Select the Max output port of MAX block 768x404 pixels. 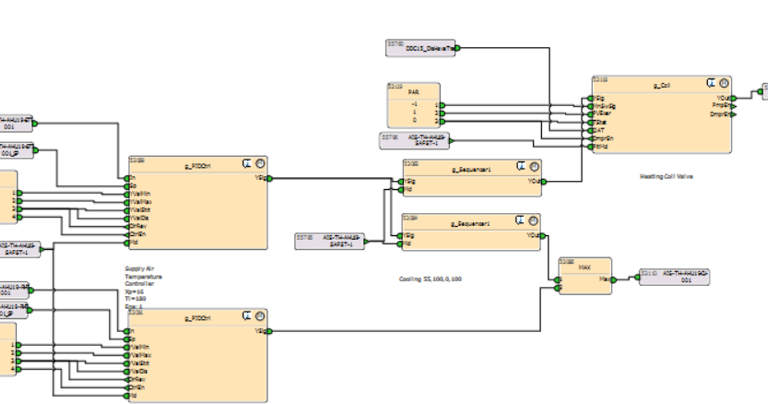coord(614,280)
